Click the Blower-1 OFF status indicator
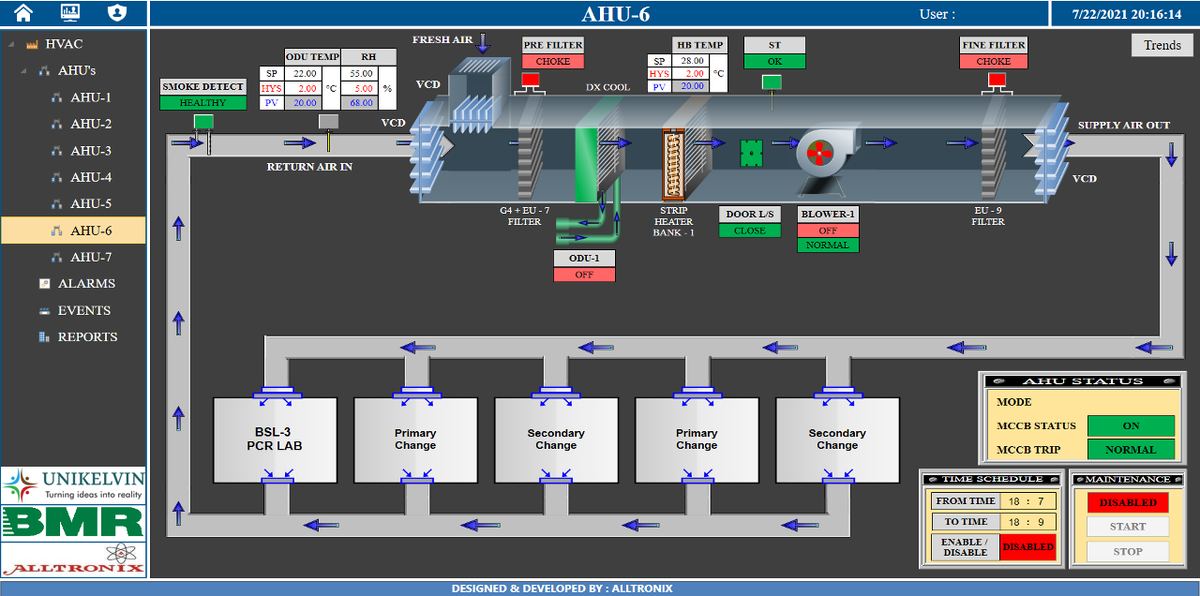 click(828, 230)
